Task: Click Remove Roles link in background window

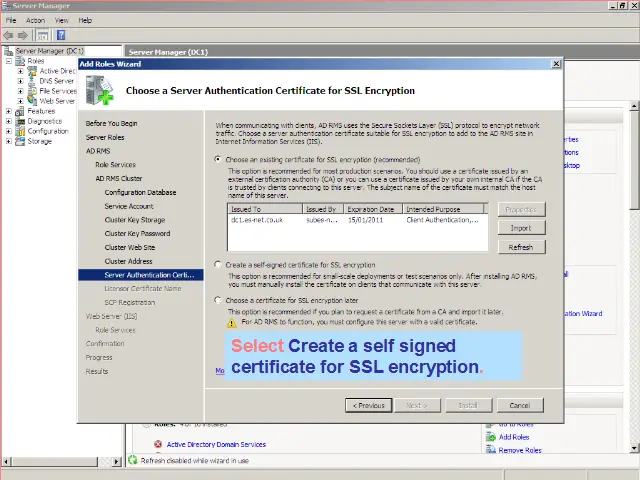Action: click(520, 450)
